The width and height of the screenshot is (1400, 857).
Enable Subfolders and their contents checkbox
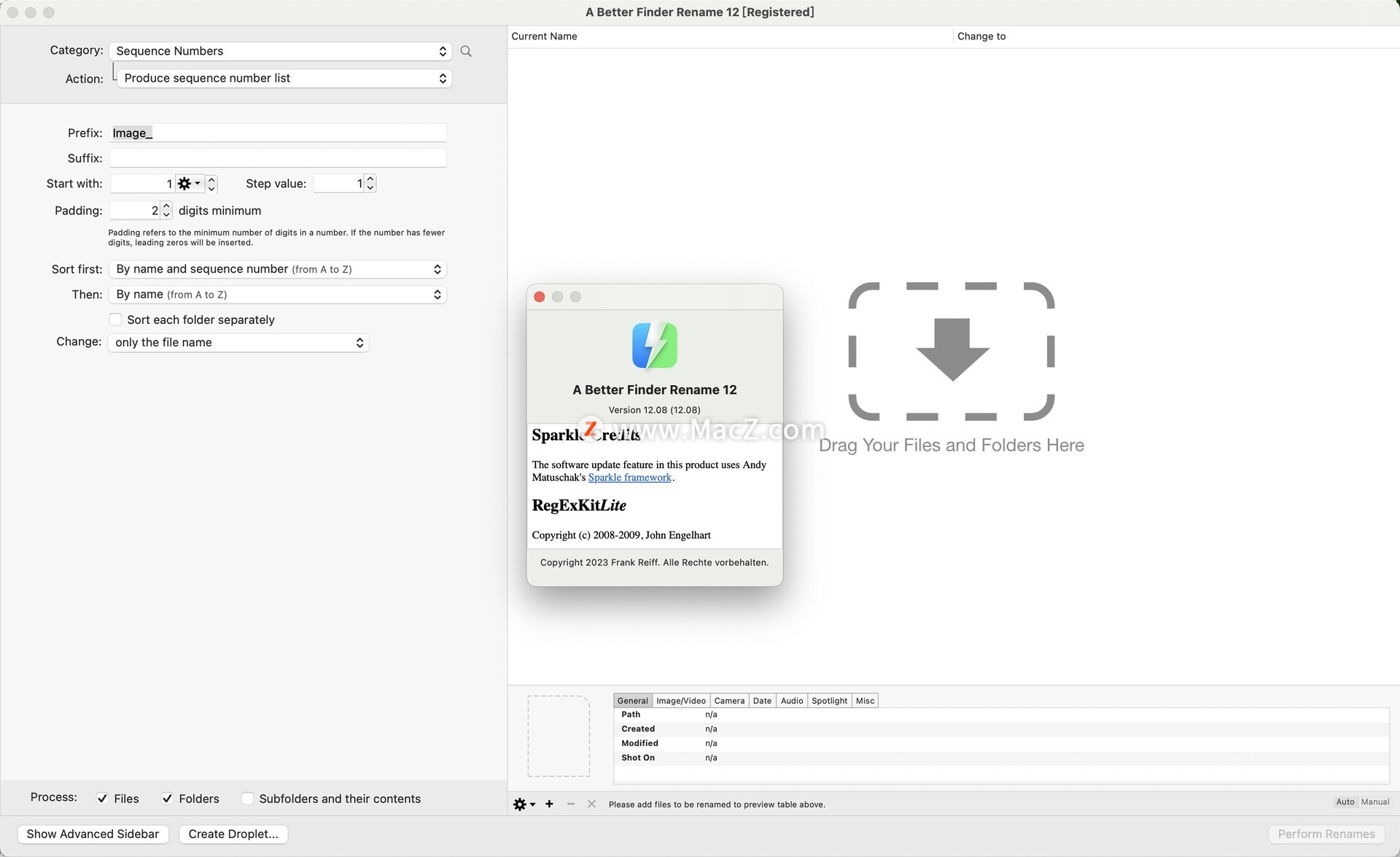[x=247, y=799]
